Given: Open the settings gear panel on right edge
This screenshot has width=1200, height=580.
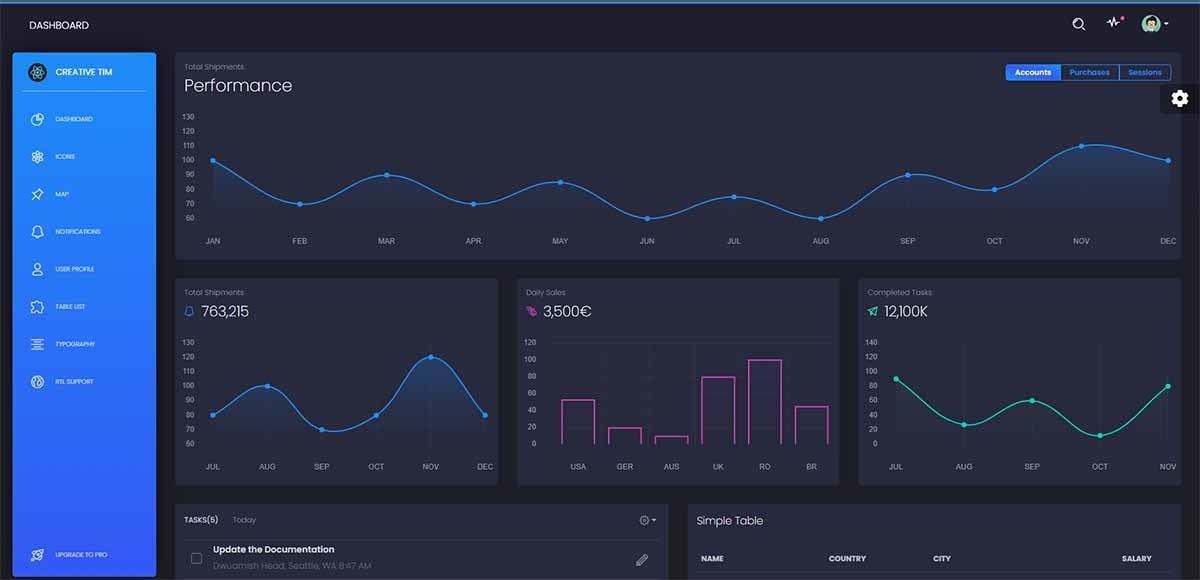Looking at the screenshot, I should click(x=1180, y=98).
